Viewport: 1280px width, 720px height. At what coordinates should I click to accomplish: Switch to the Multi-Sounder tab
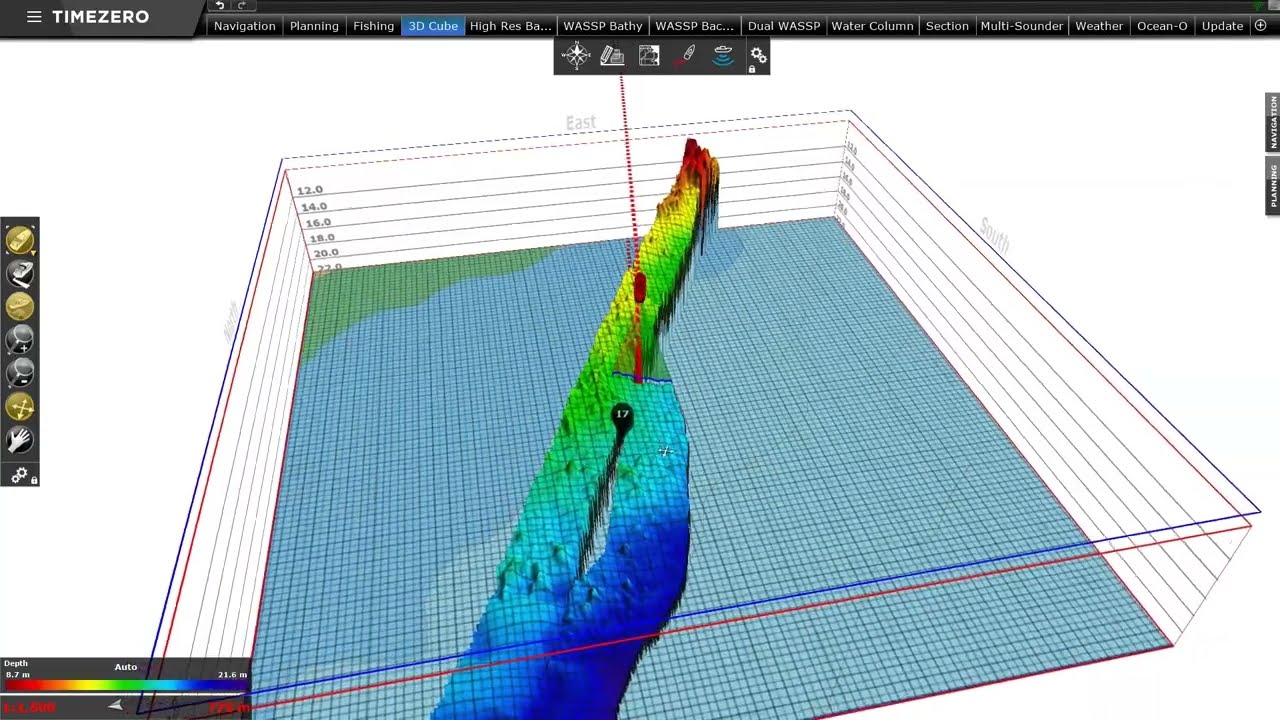1021,26
